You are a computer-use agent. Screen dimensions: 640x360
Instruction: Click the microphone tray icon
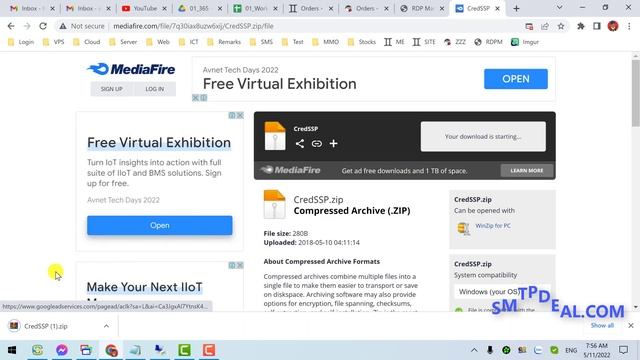pyautogui.click(x=490, y=350)
